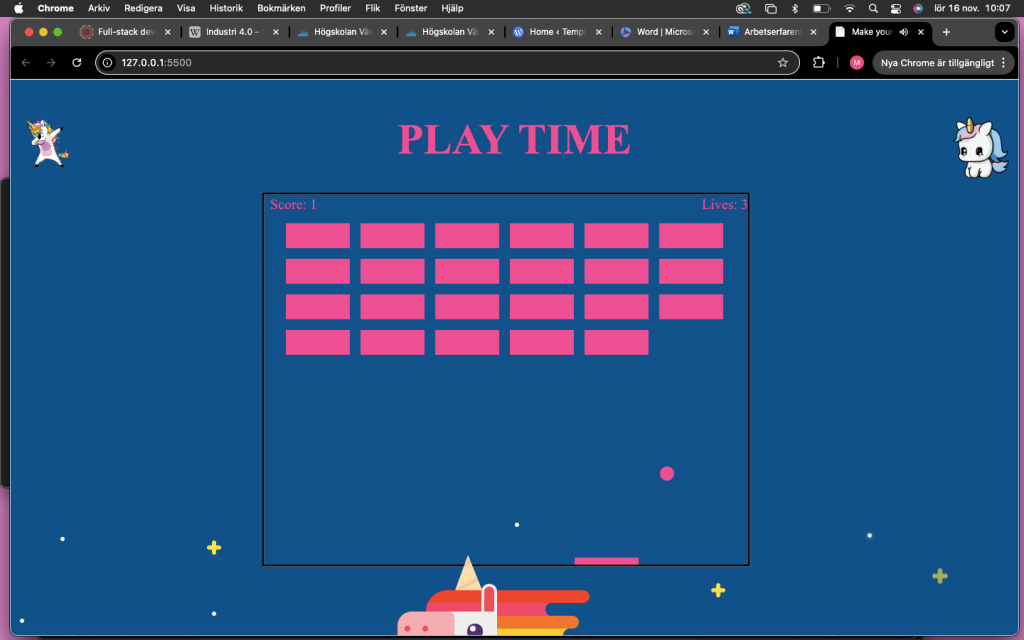Mute the audio on the playing tab
Viewport: 1024px width, 640px height.
coord(904,32)
